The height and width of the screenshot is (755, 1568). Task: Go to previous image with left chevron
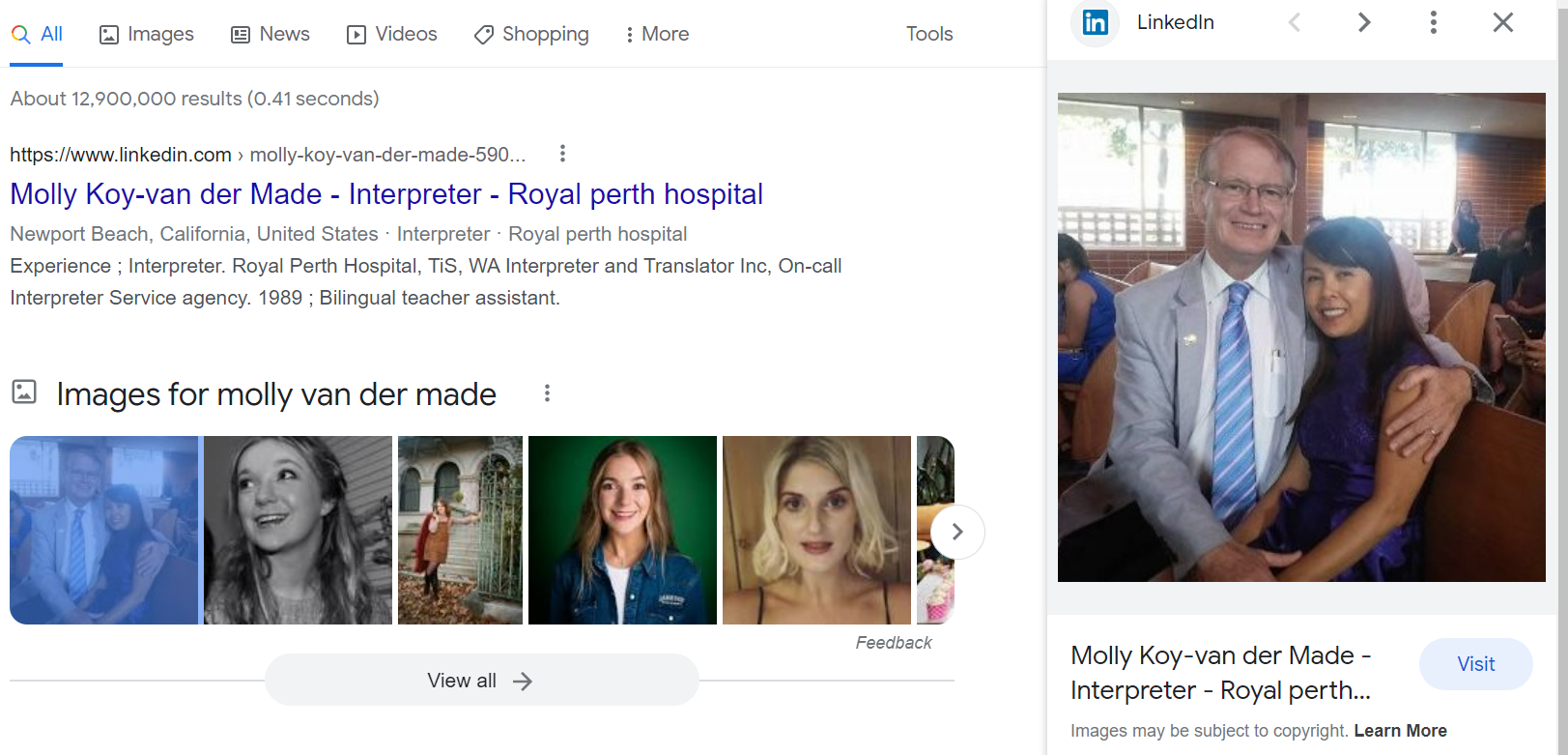pos(1295,22)
